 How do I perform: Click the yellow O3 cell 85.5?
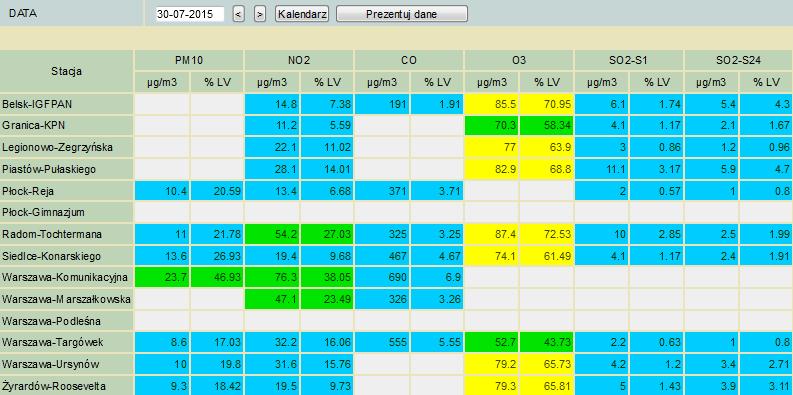tap(492, 104)
